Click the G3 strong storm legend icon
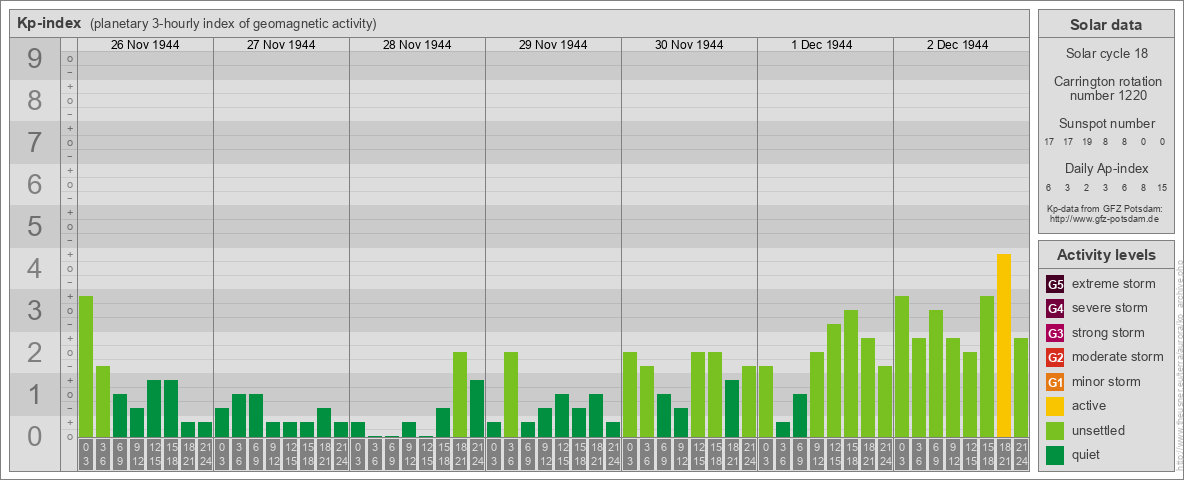This screenshot has height=480, width=1184. 1055,333
